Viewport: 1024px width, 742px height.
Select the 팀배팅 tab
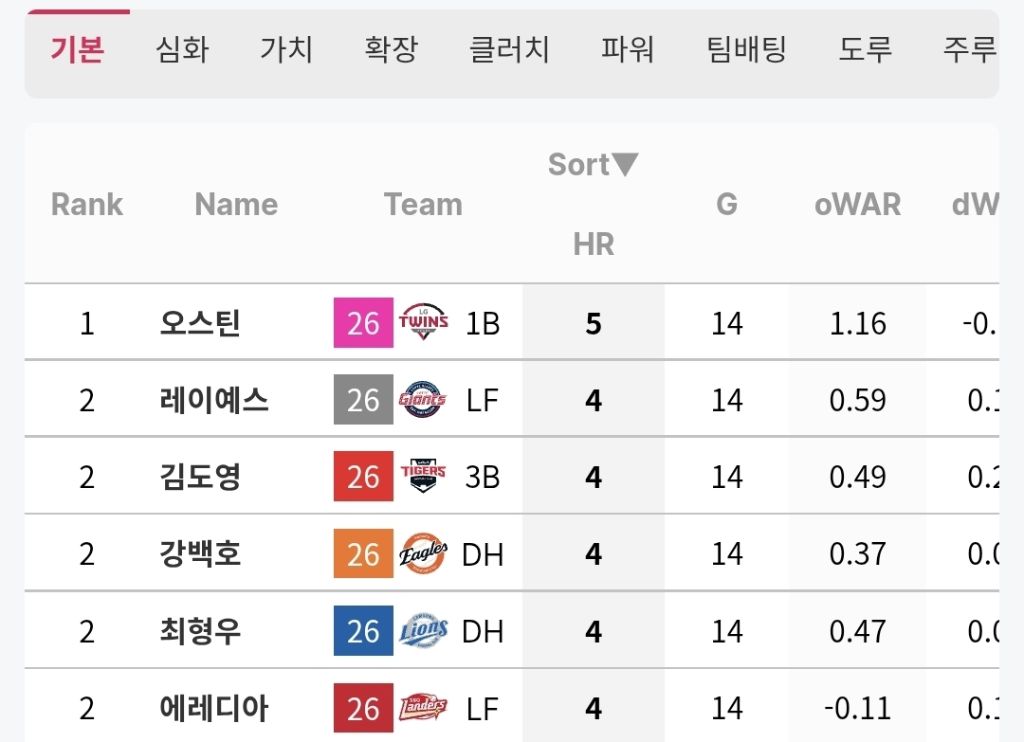pos(746,49)
